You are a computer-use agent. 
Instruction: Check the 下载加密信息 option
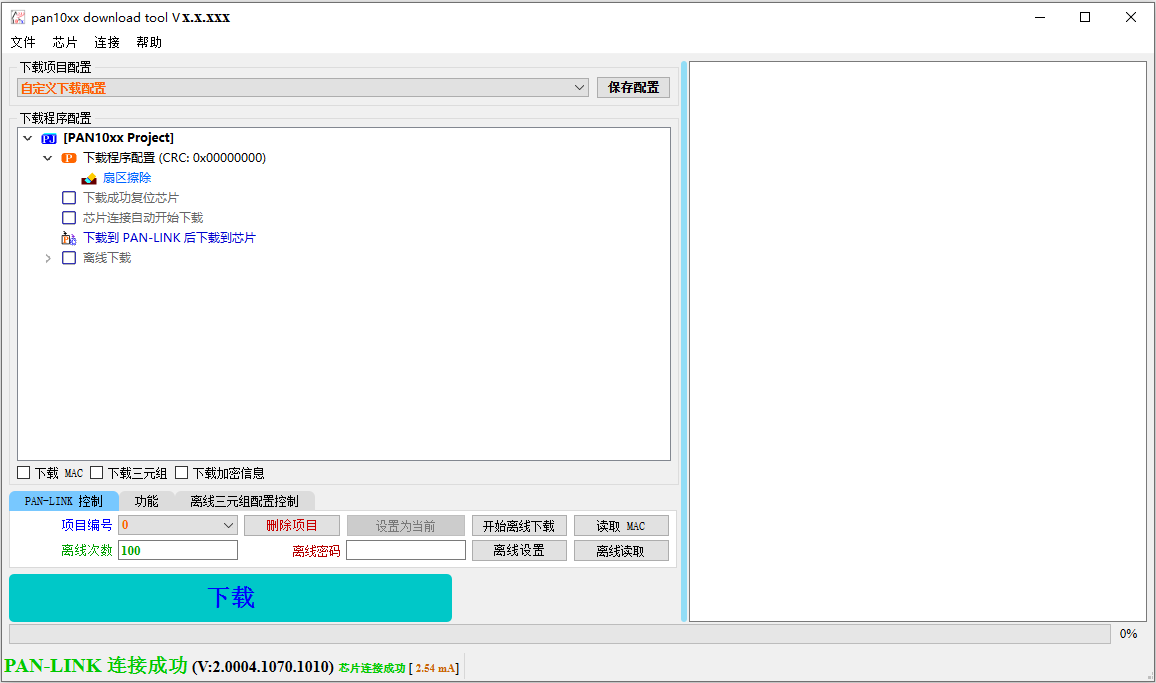click(181, 473)
